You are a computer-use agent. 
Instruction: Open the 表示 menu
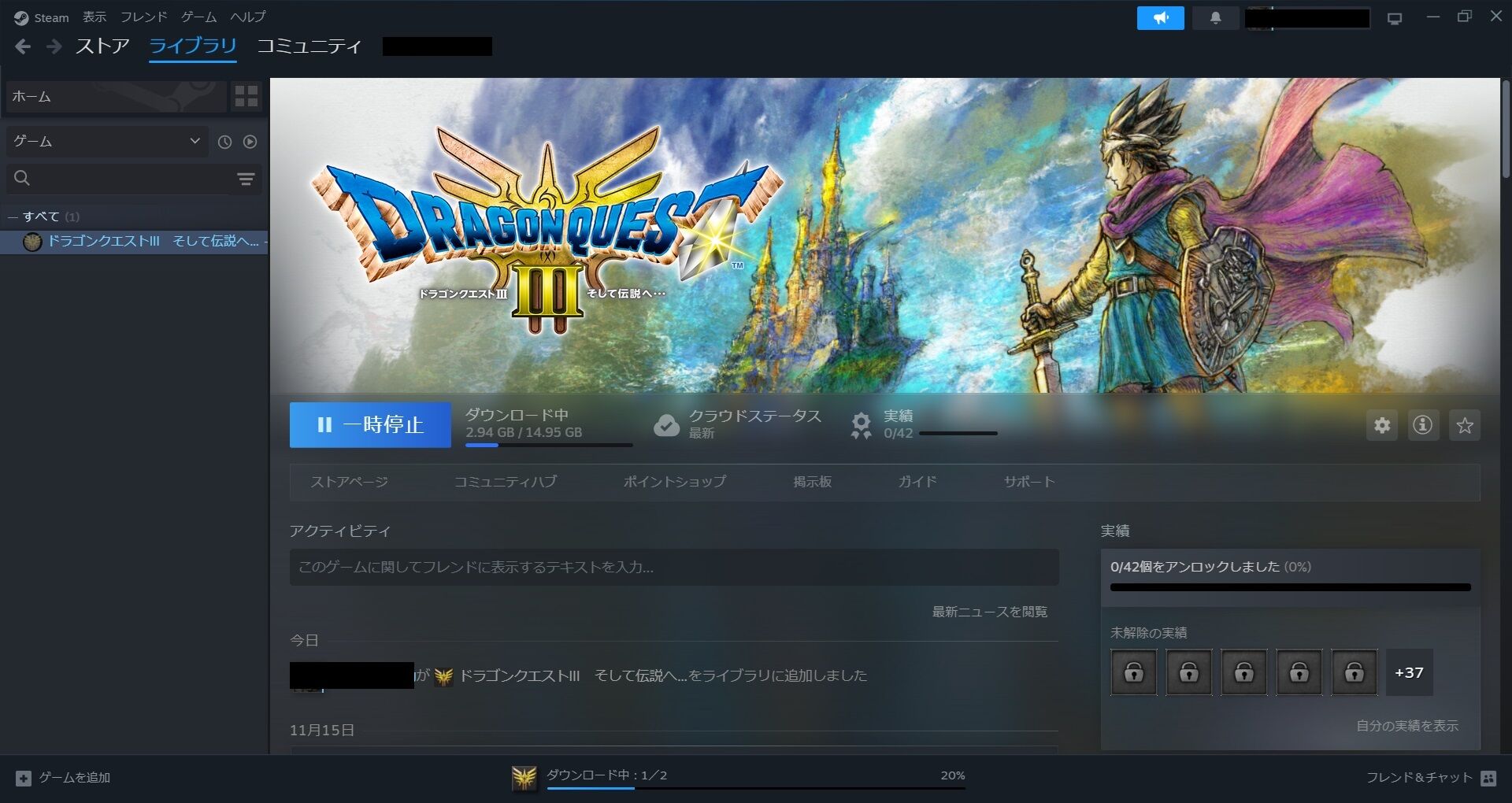coord(94,17)
